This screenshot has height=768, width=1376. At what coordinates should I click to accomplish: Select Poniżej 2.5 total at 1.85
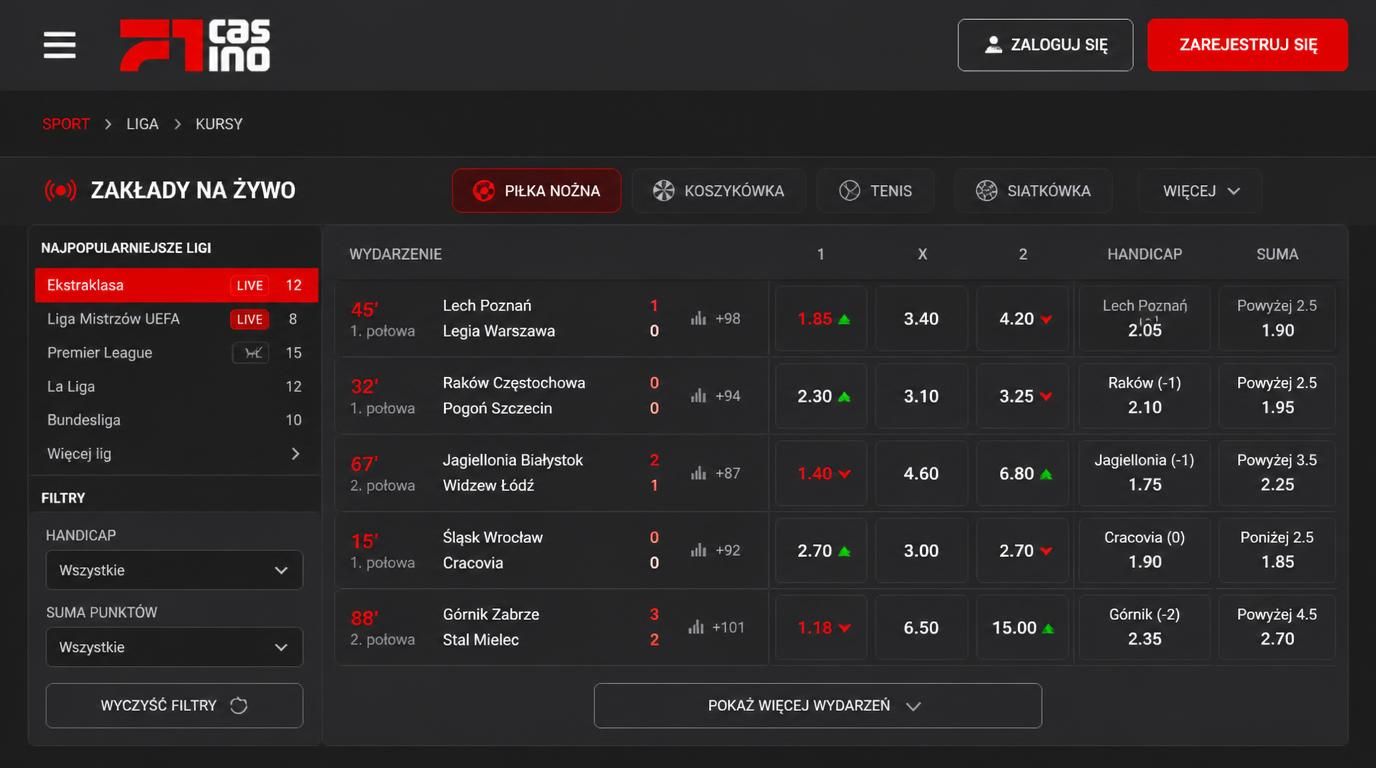[x=1277, y=550]
